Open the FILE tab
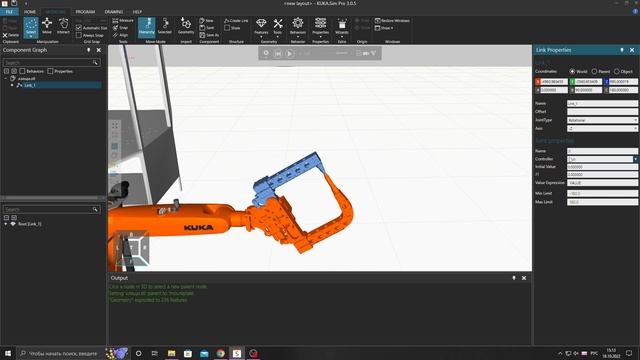640x360 pixels. pyautogui.click(x=9, y=12)
